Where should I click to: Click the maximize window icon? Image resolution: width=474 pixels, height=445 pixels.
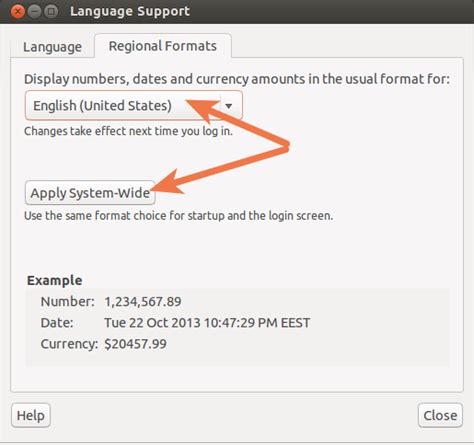51,12
